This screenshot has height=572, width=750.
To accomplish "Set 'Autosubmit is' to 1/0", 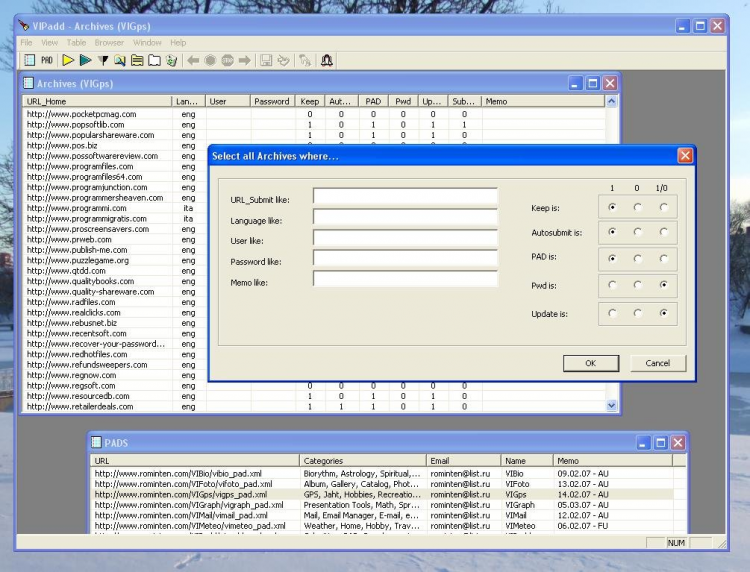I will 663,232.
